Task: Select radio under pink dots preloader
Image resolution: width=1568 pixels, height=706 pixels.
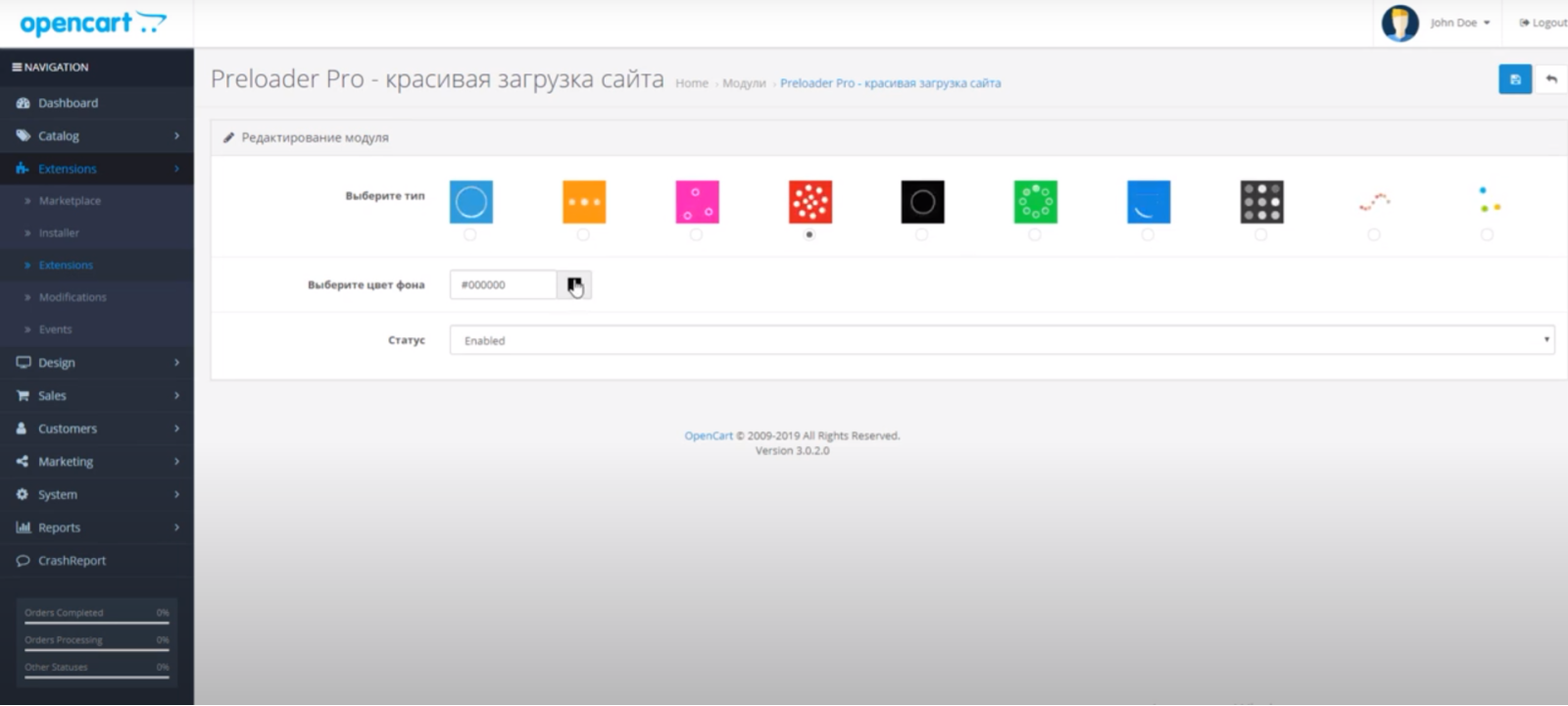Action: coord(696,235)
